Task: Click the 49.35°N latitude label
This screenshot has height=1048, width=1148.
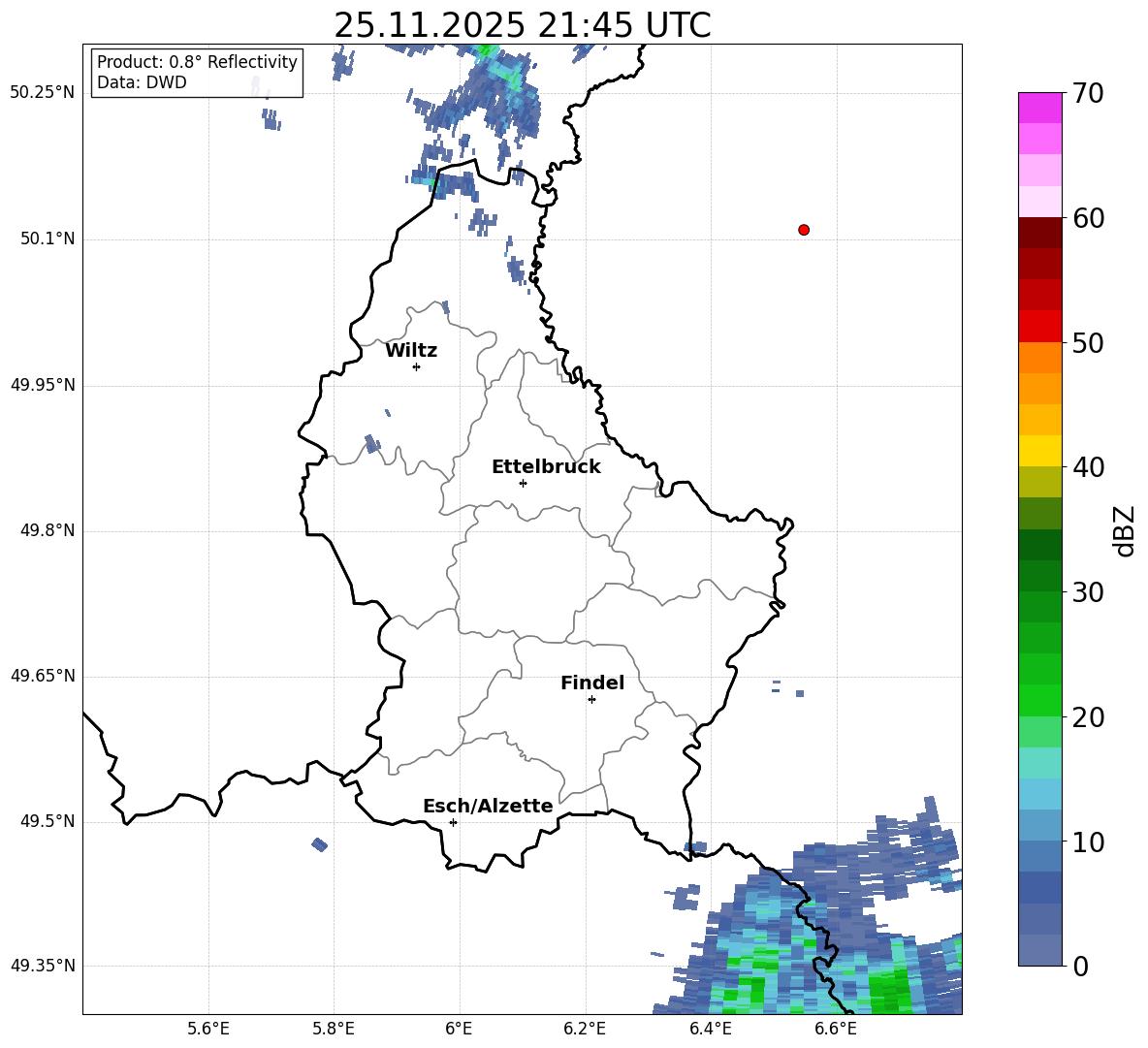Action: point(43,966)
